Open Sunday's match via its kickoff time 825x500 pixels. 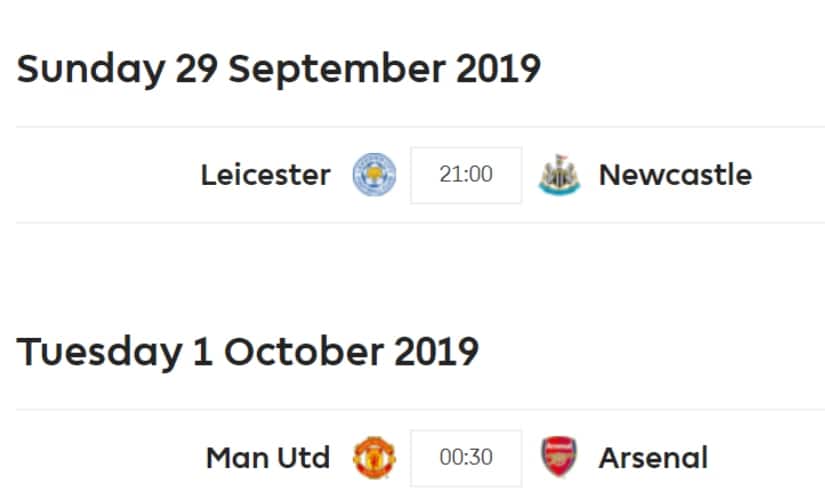(466, 175)
